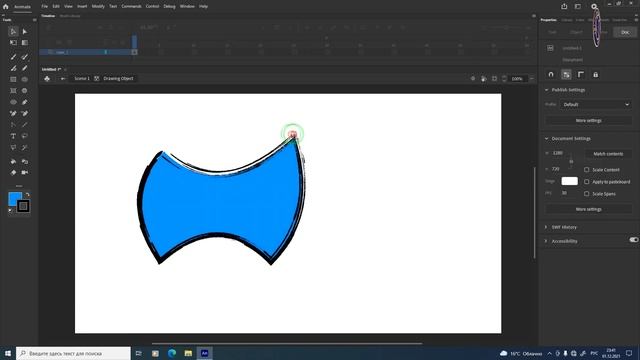Open the Commands menu
Screen dimensions: 640x360
[131, 7]
